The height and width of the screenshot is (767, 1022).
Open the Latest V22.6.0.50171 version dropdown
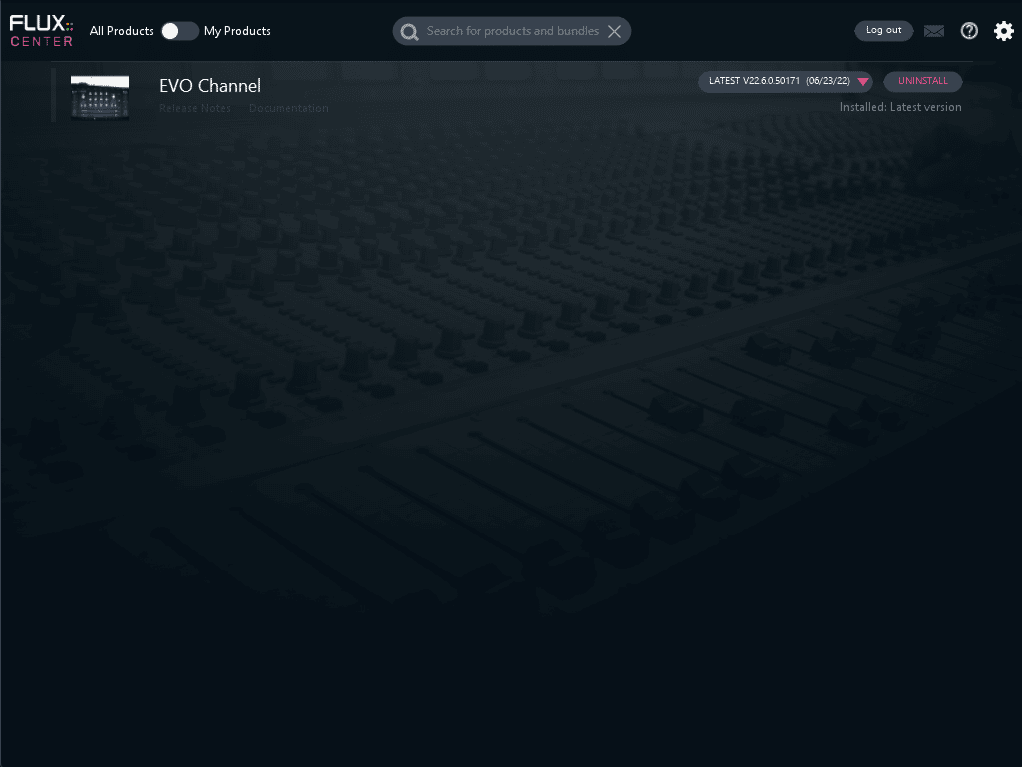pos(754,81)
